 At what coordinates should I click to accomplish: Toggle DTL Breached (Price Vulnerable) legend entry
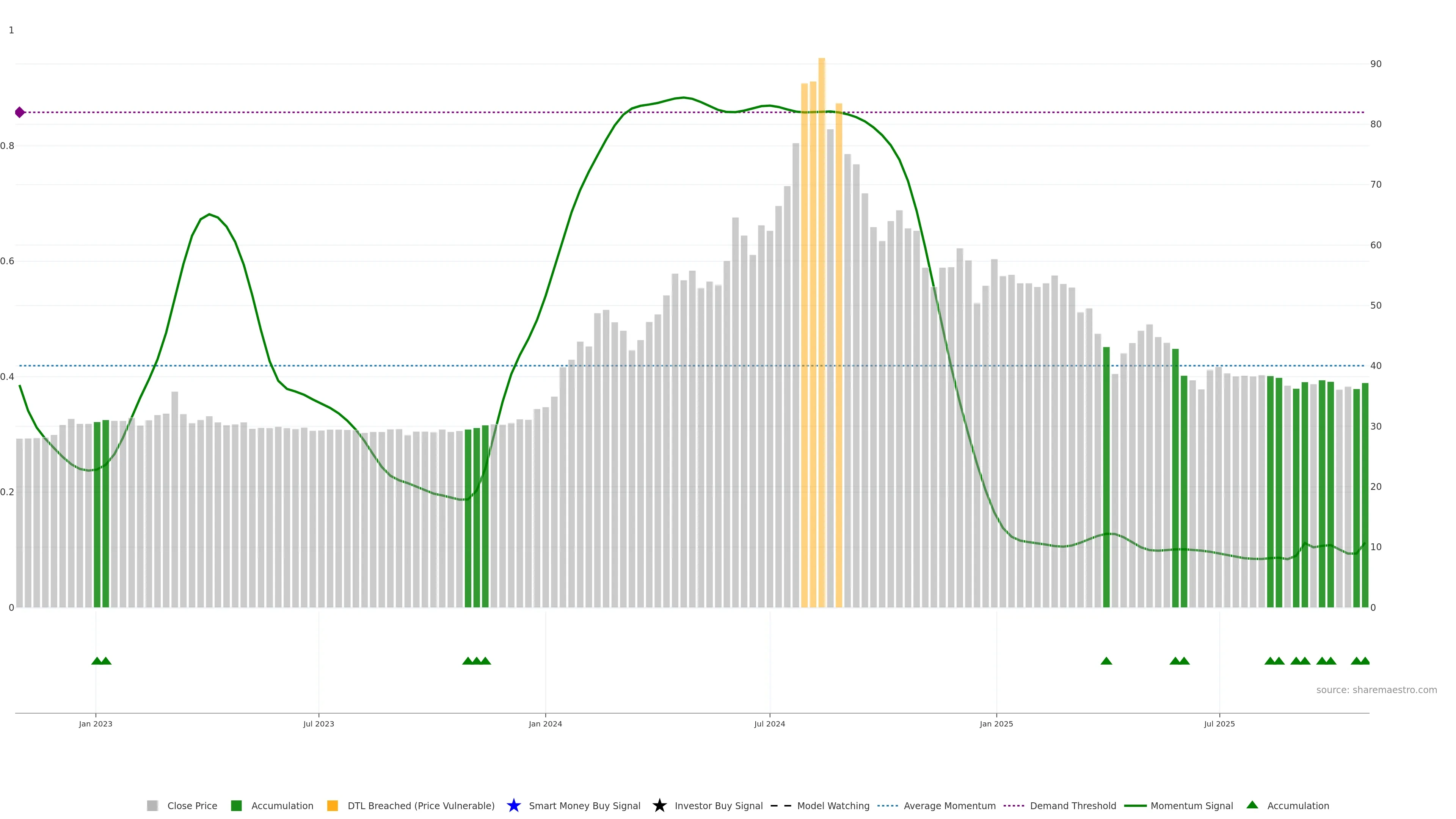click(420, 805)
